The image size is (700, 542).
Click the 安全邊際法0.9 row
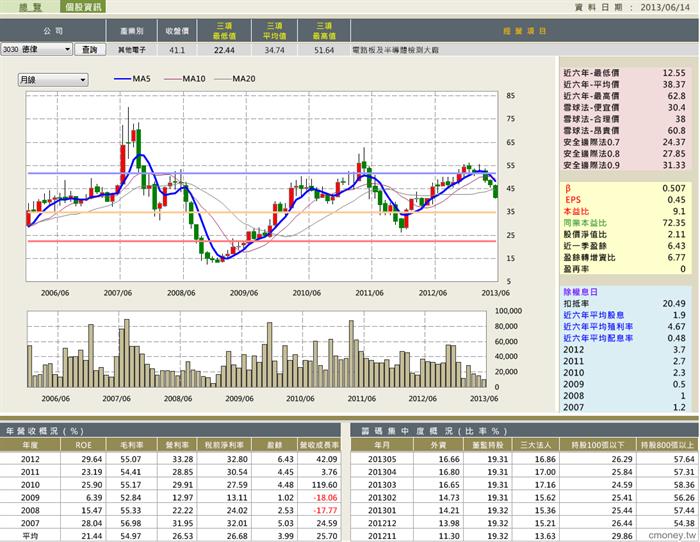(x=624, y=165)
